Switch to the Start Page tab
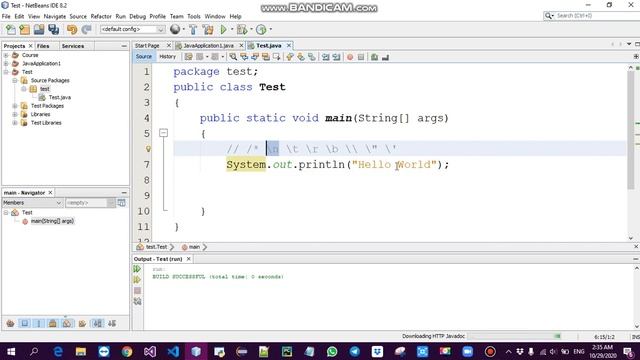640x360 pixels. coord(147,46)
